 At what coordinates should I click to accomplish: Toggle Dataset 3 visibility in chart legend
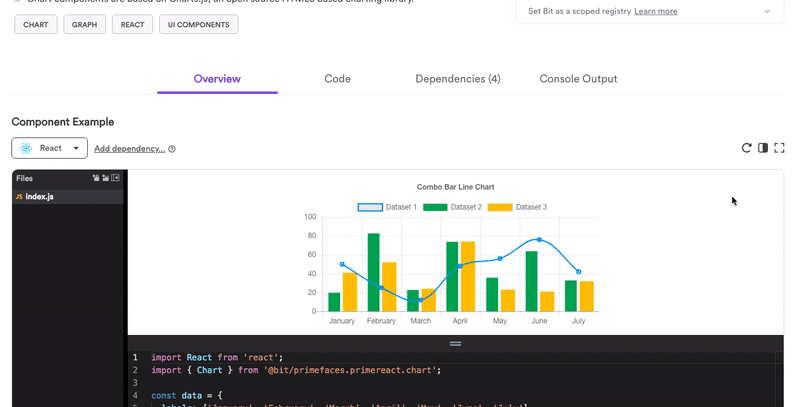click(x=500, y=207)
